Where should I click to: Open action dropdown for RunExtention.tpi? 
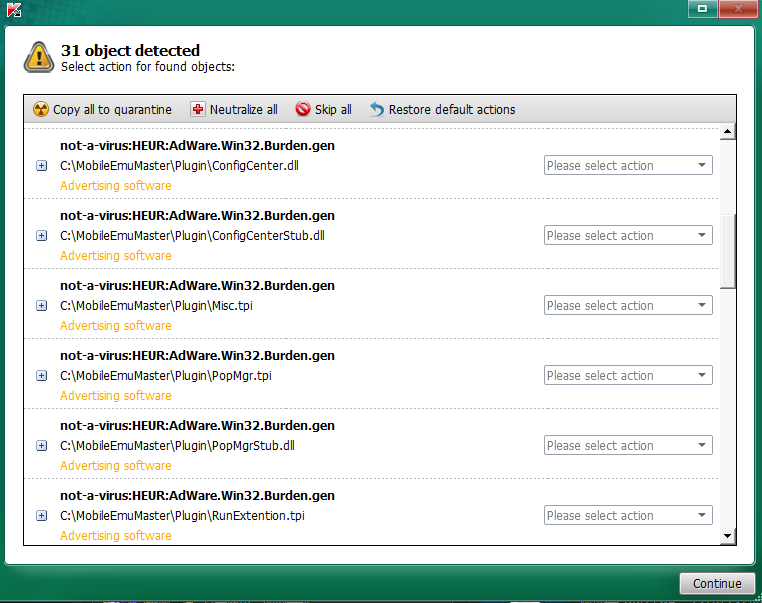(x=628, y=515)
